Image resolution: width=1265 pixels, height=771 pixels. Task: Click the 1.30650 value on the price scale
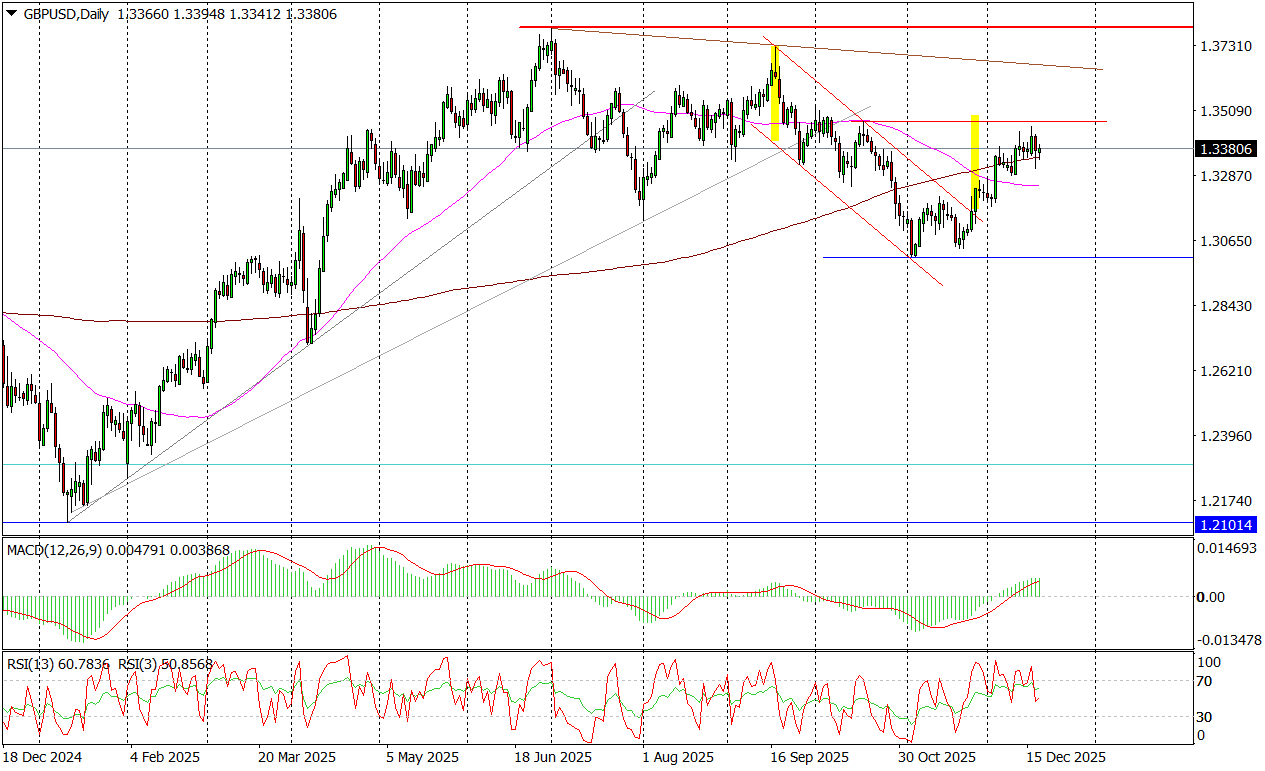[x=1225, y=241]
